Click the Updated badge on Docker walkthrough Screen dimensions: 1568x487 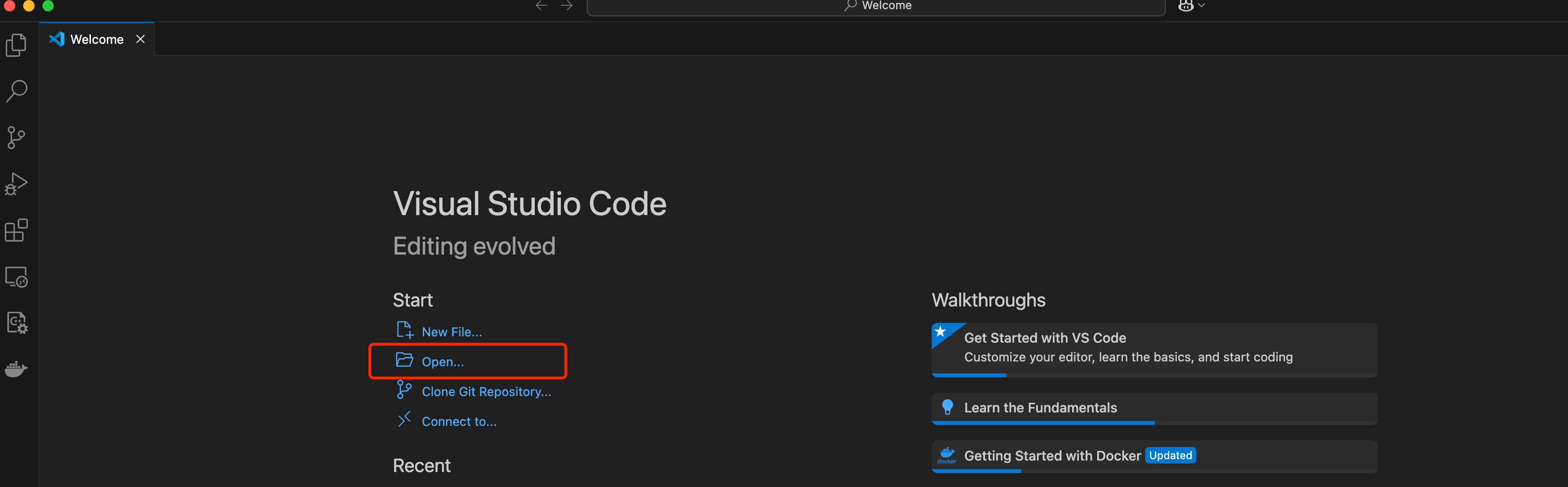point(1170,455)
